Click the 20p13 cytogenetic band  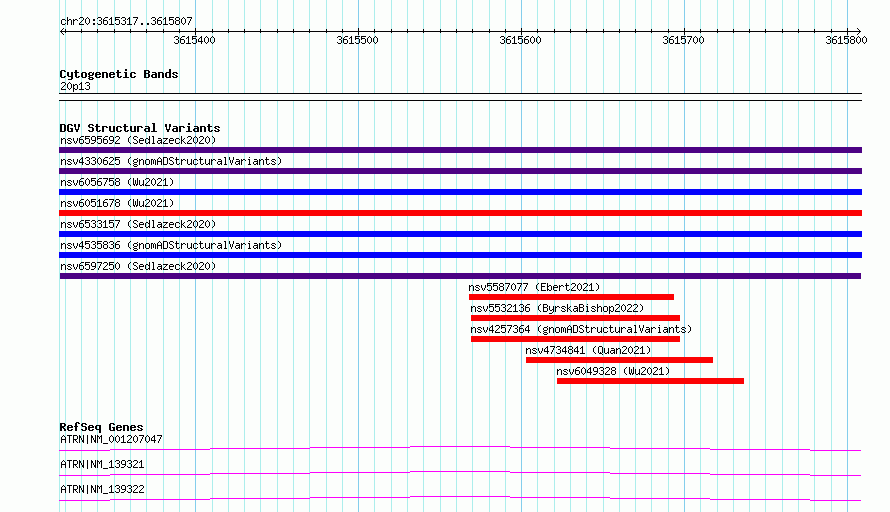[x=460, y=97]
